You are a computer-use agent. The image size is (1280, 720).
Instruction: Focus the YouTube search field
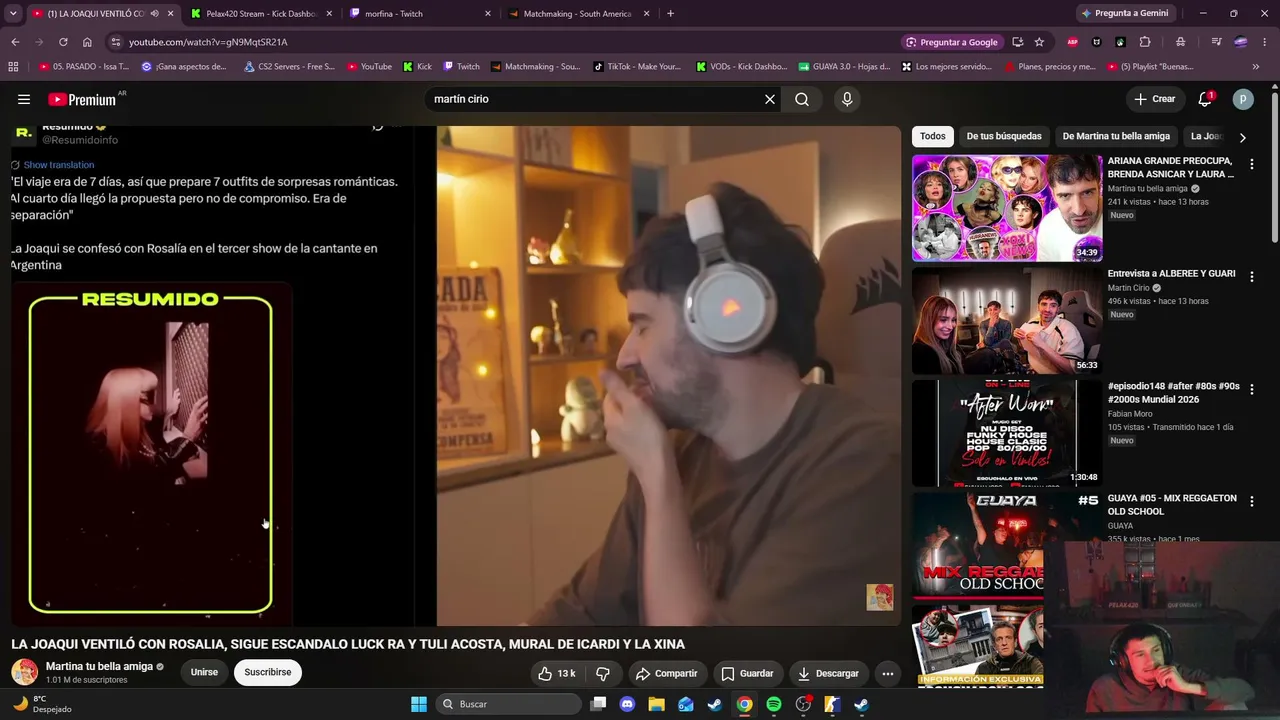pos(594,99)
